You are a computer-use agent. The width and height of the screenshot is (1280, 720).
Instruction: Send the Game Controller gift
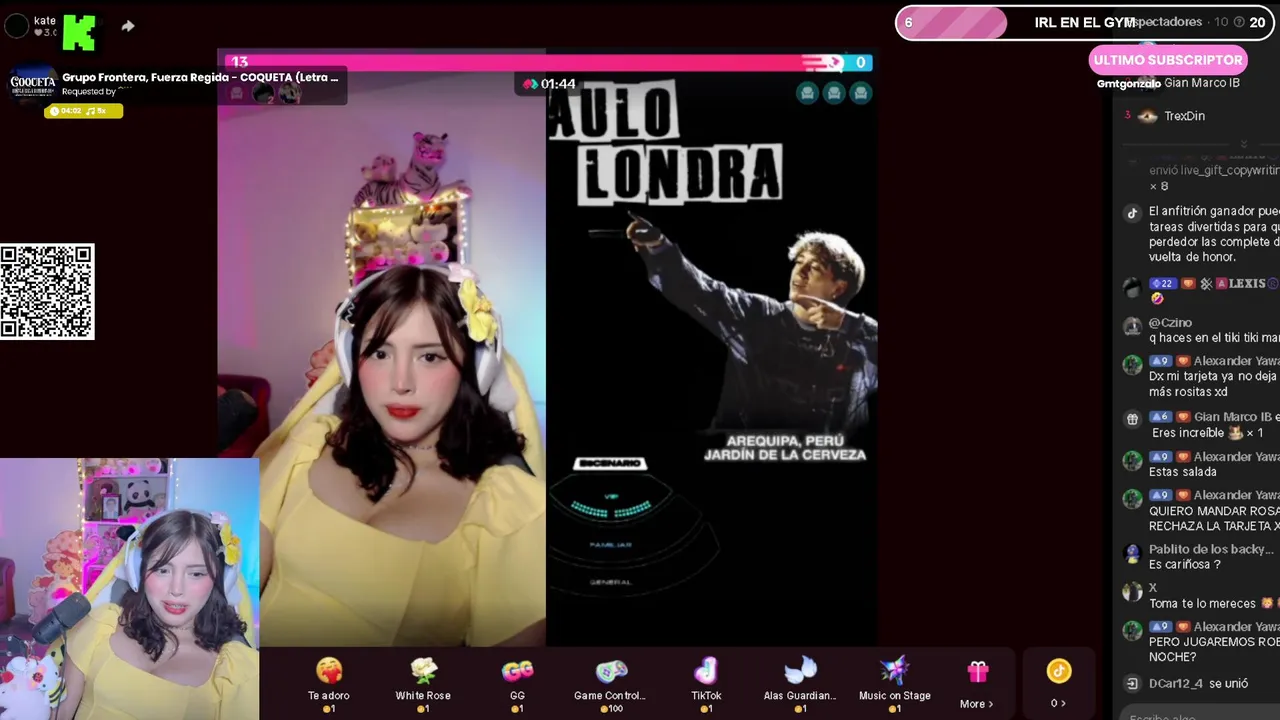click(610, 683)
